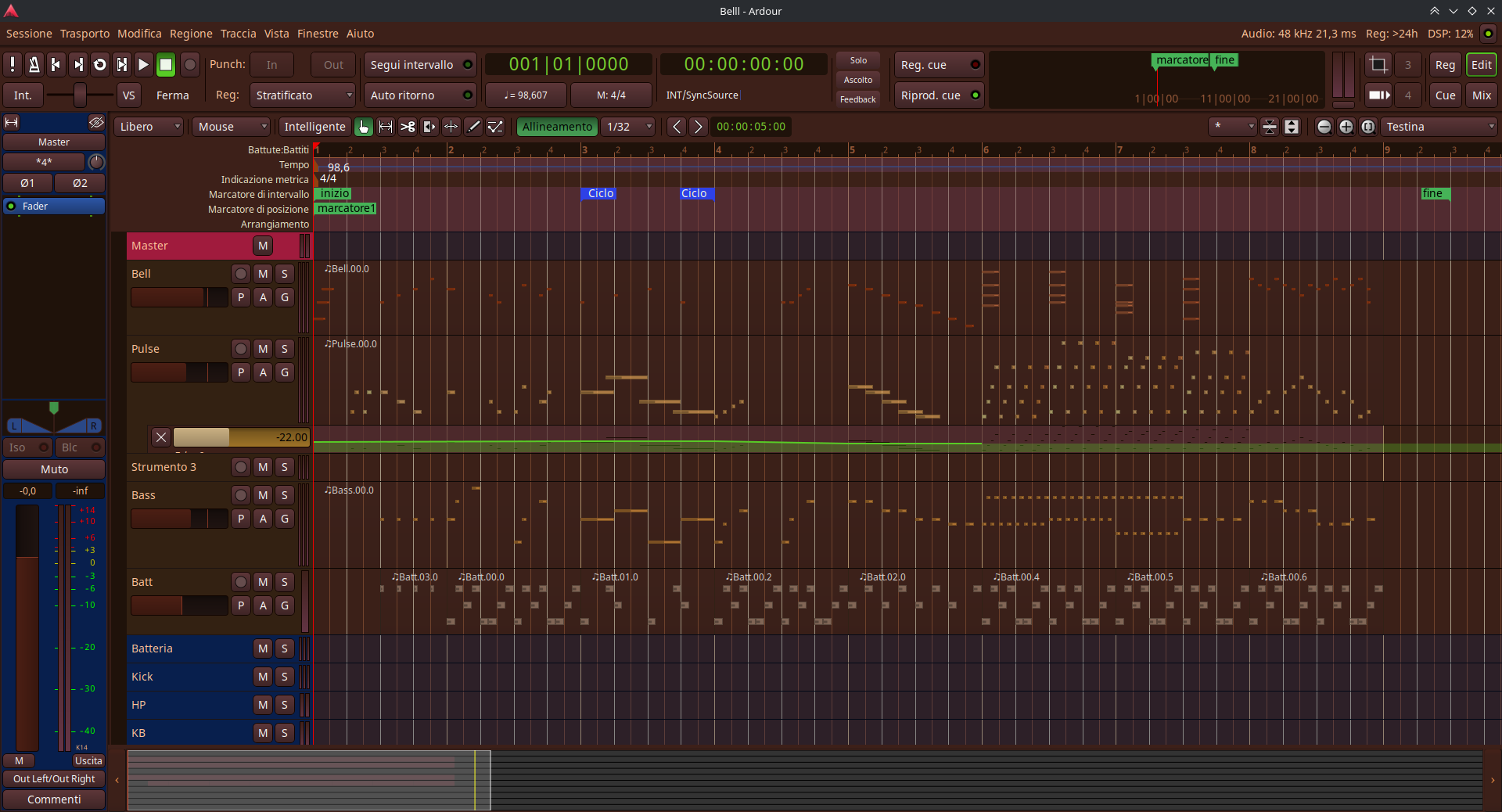The image size is (1502, 812).
Task: Open the Finestre menu
Action: click(x=318, y=34)
